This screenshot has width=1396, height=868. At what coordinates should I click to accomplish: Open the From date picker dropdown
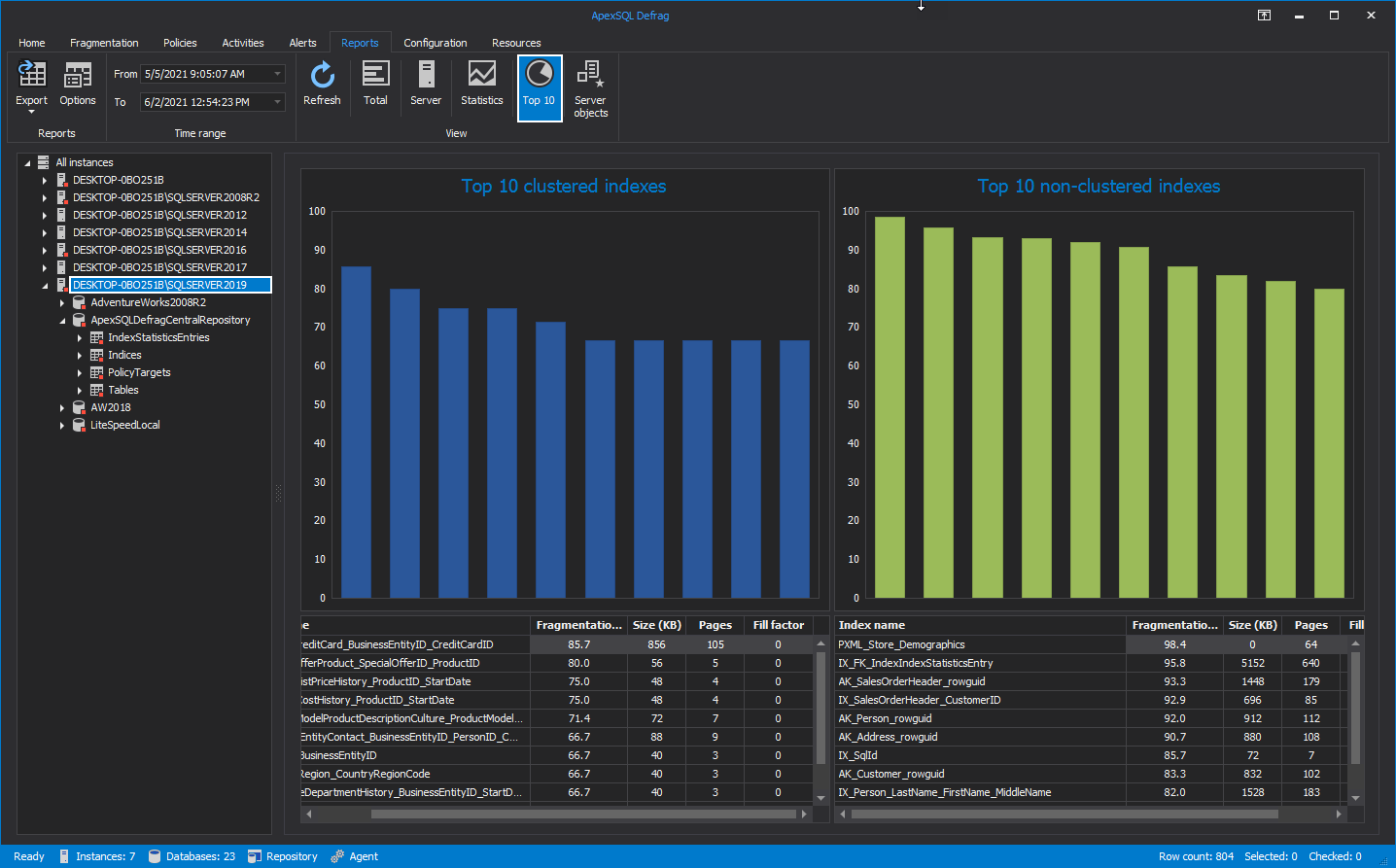click(x=277, y=74)
